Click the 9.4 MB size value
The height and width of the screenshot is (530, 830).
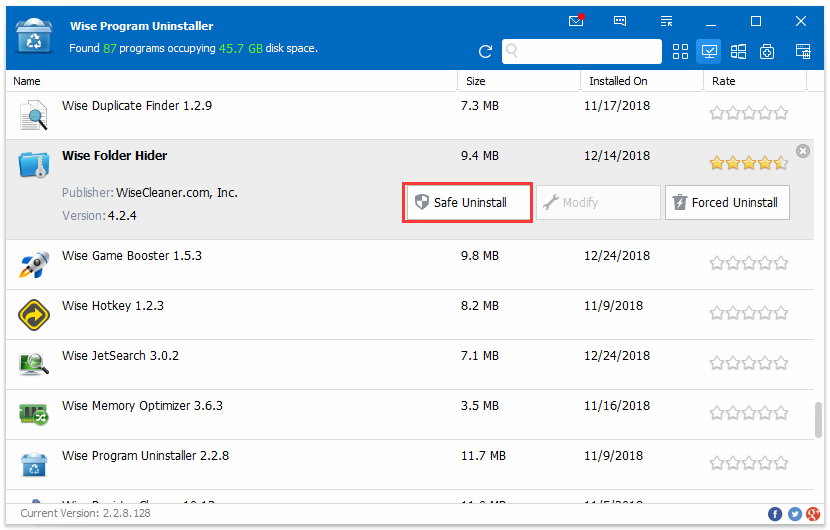[480, 156]
